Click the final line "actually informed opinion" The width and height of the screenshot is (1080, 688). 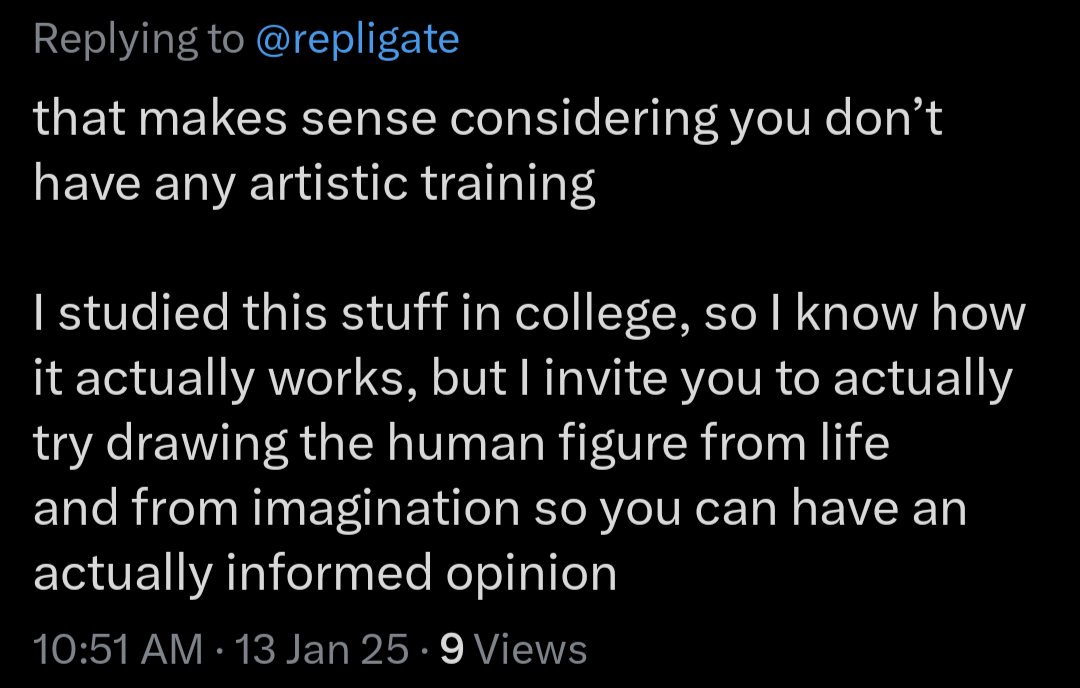pyautogui.click(x=325, y=573)
